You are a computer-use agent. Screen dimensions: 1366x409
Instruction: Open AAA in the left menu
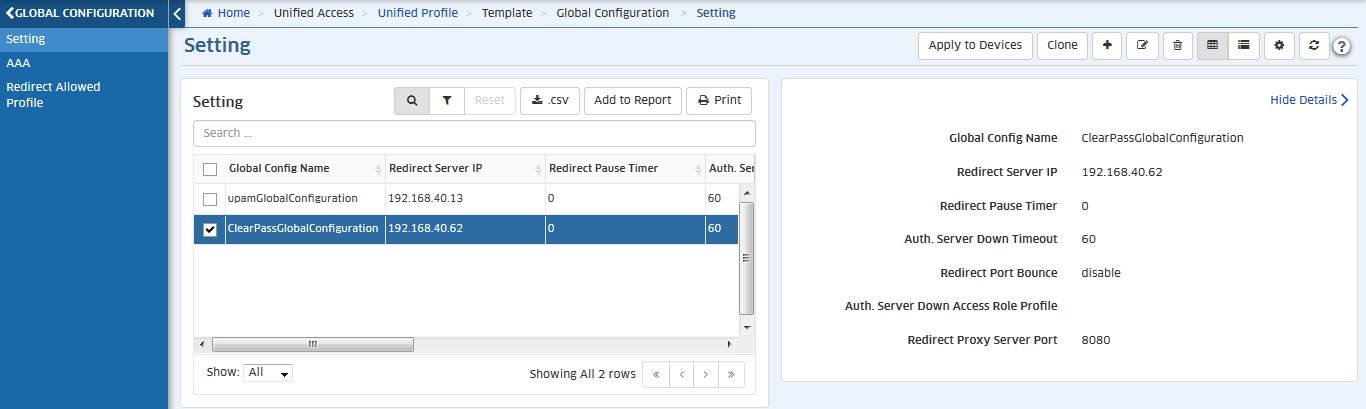point(18,63)
